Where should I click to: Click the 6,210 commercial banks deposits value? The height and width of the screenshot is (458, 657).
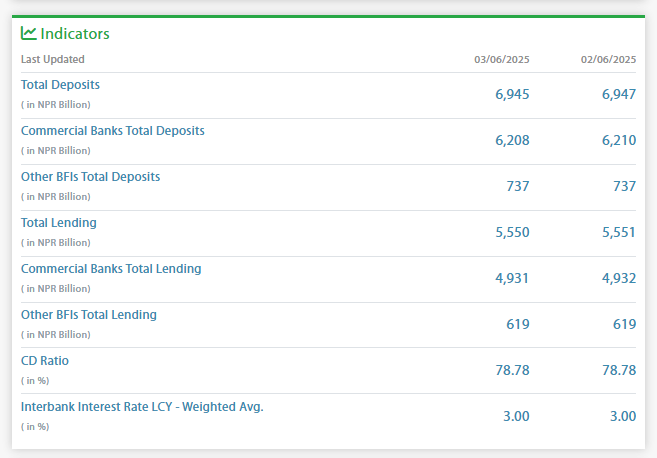point(619,140)
